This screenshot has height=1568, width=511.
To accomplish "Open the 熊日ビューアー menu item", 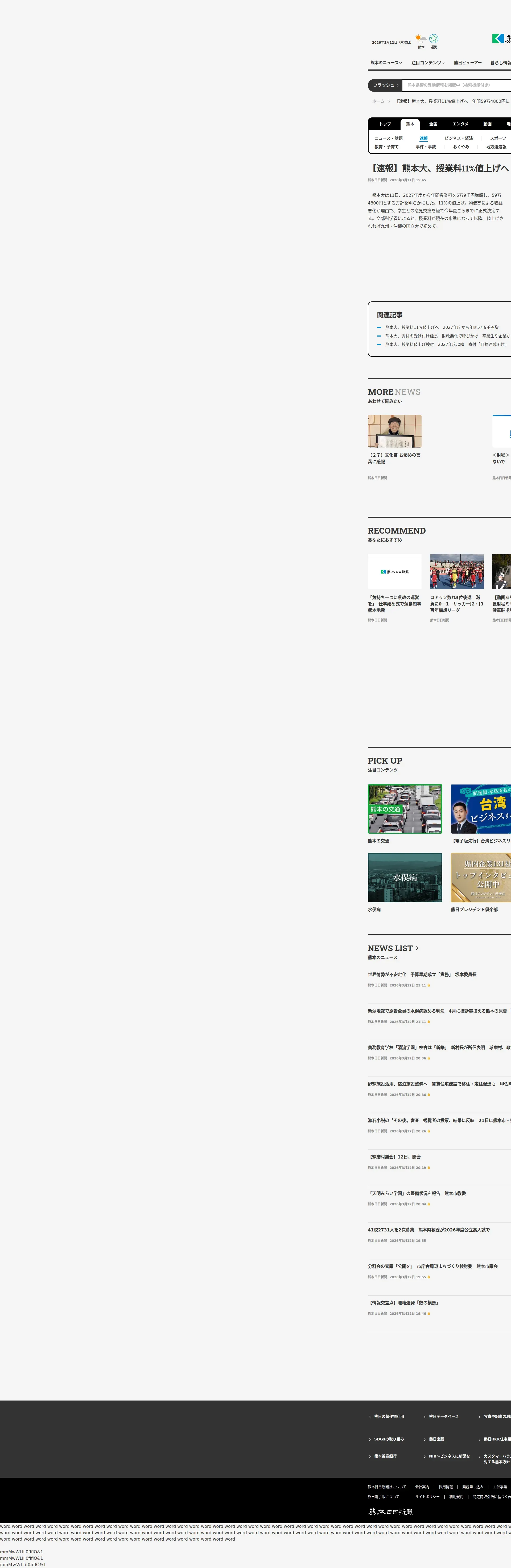I will (468, 63).
